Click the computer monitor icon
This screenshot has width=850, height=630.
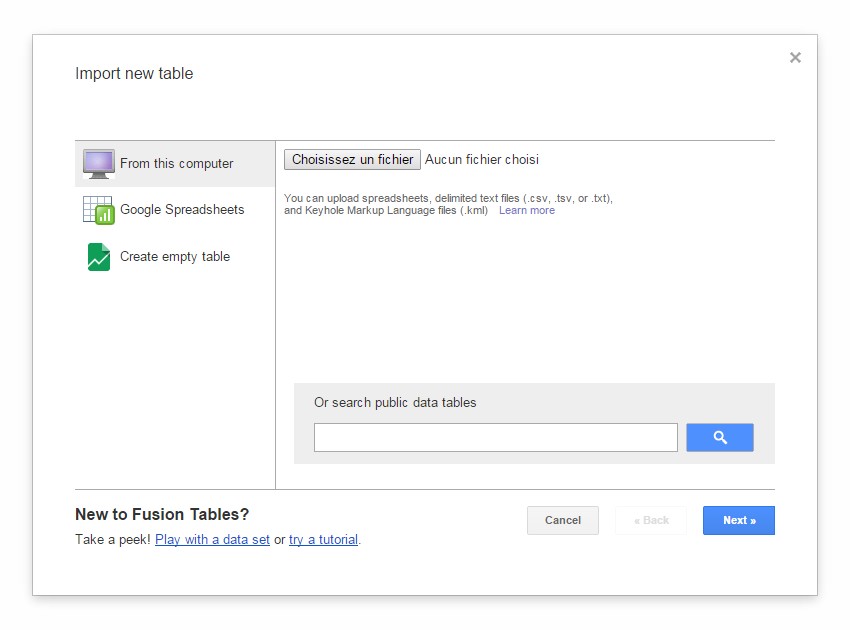(x=99, y=164)
